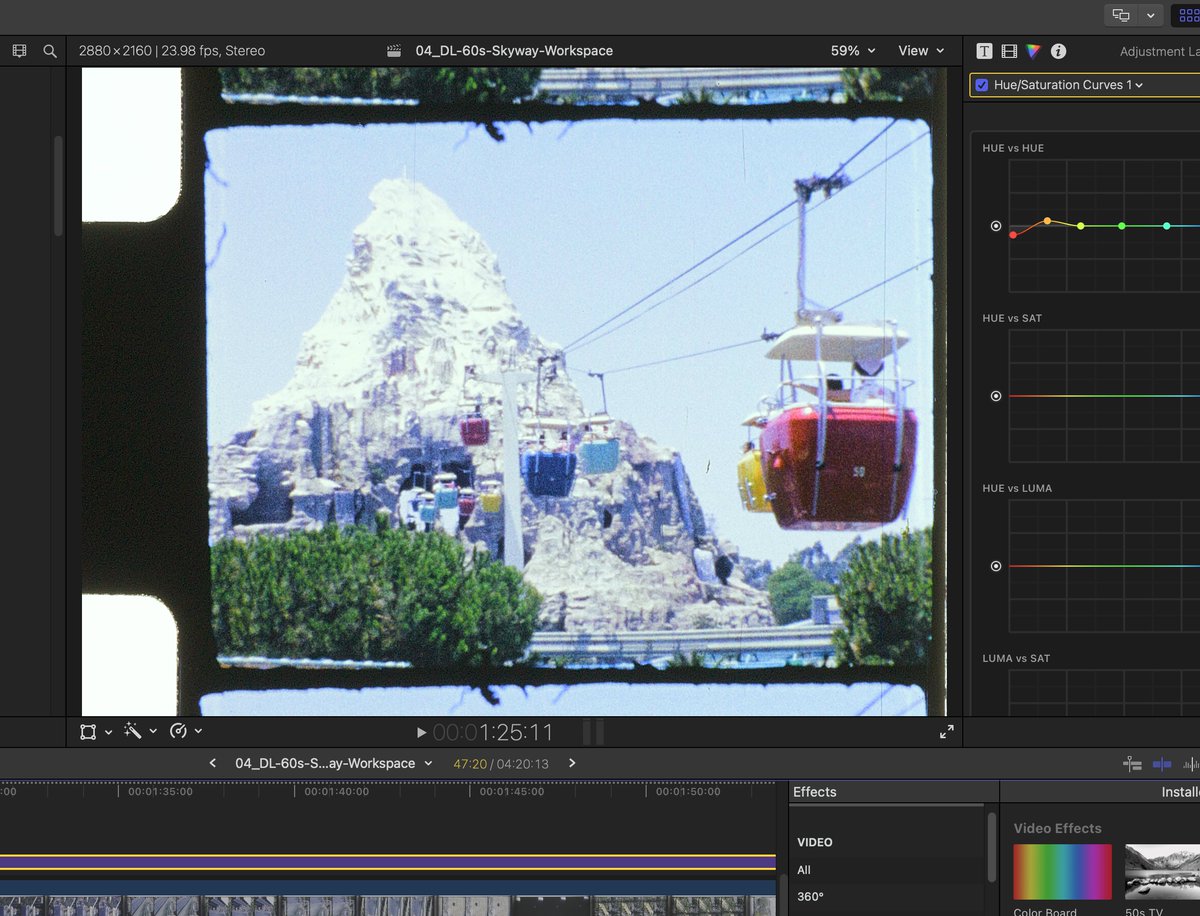1200x916 pixels.
Task: Click the HUE vs LUMA curve line
Action: (x=1104, y=566)
